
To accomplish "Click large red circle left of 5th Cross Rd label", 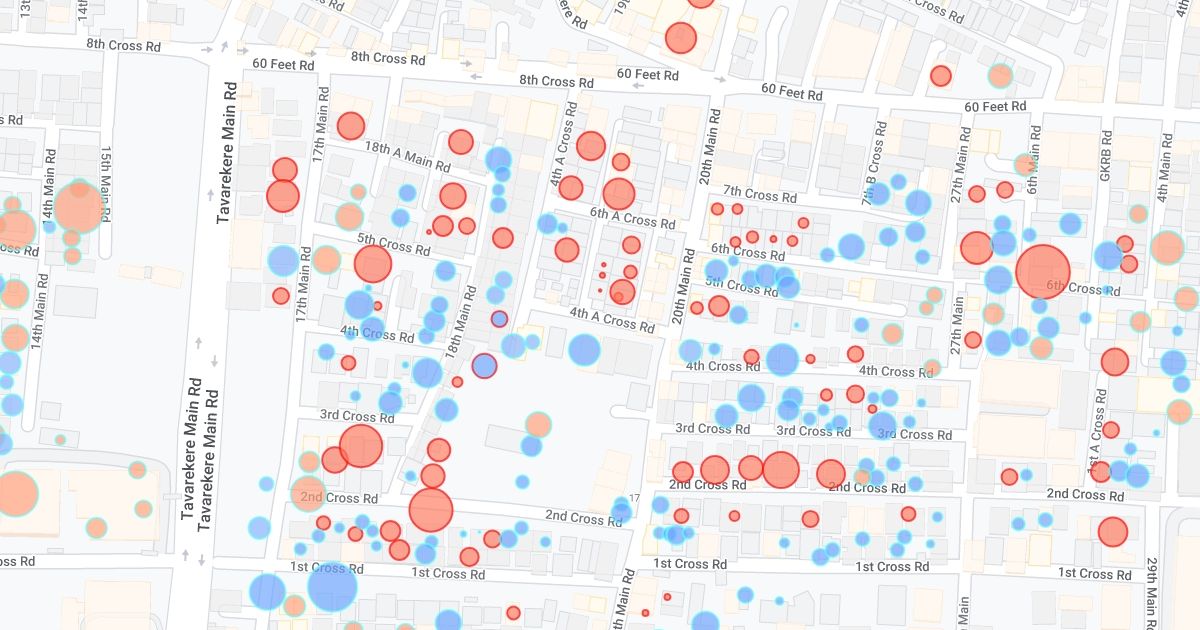I will 372,264.
